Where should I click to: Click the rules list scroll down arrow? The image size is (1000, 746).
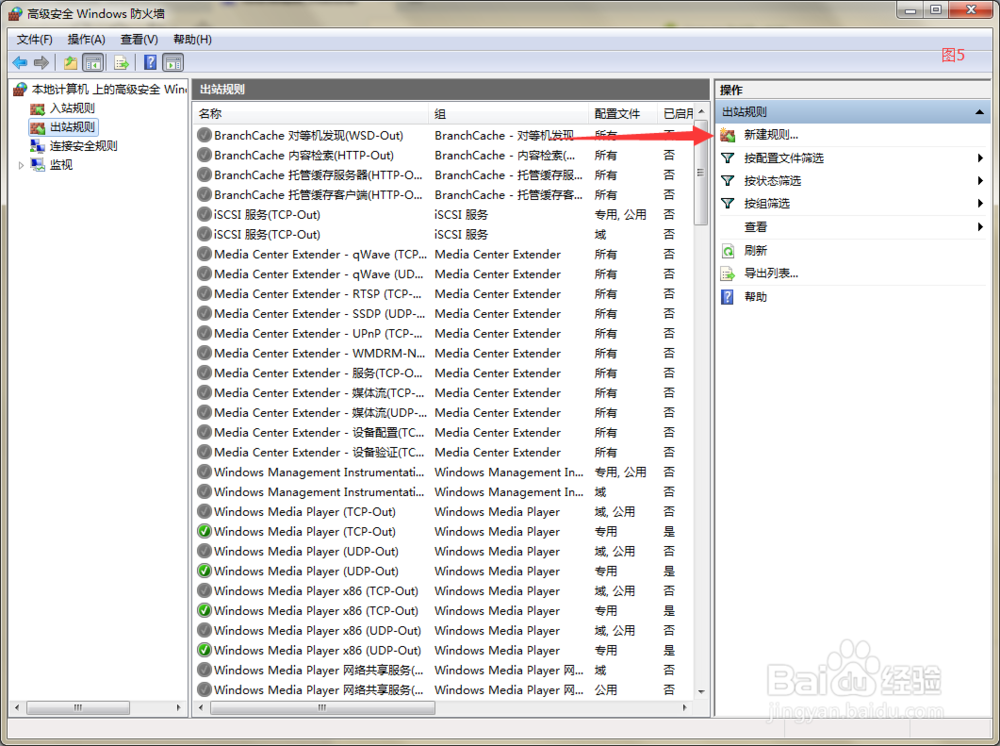click(701, 692)
